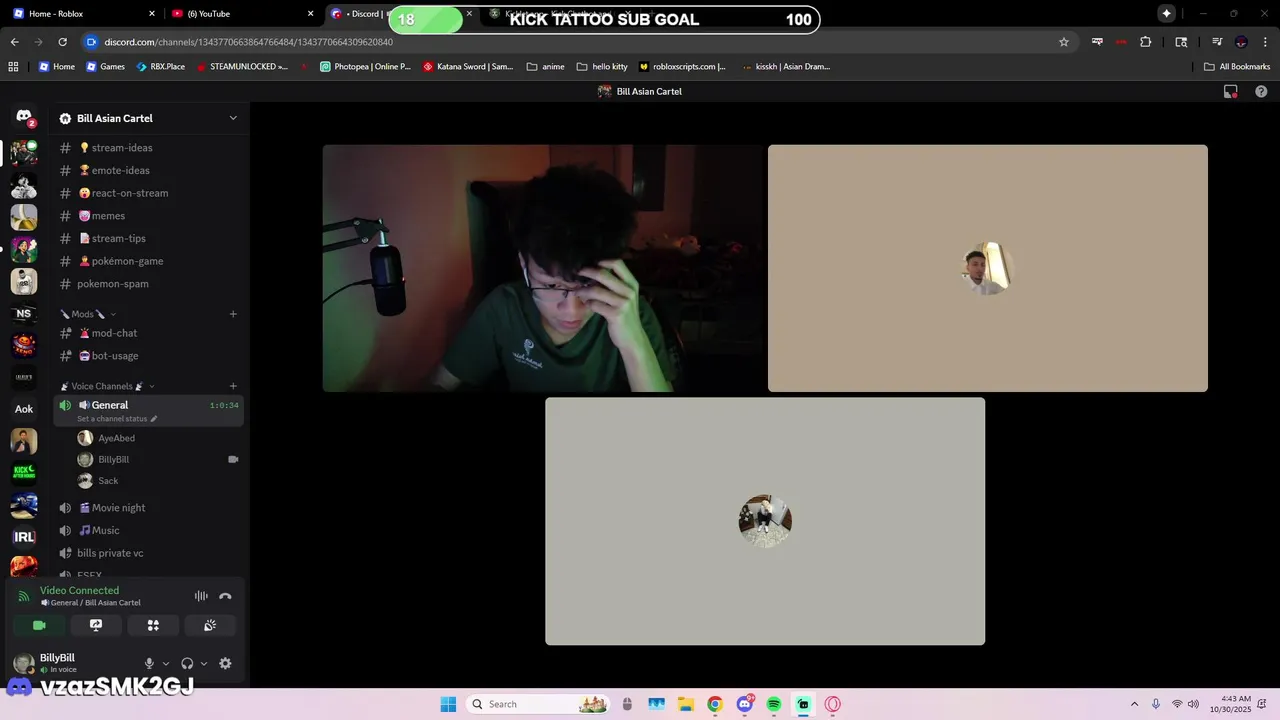This screenshot has width=1280, height=720.
Task: Open the NS server icon
Action: (x=24, y=313)
